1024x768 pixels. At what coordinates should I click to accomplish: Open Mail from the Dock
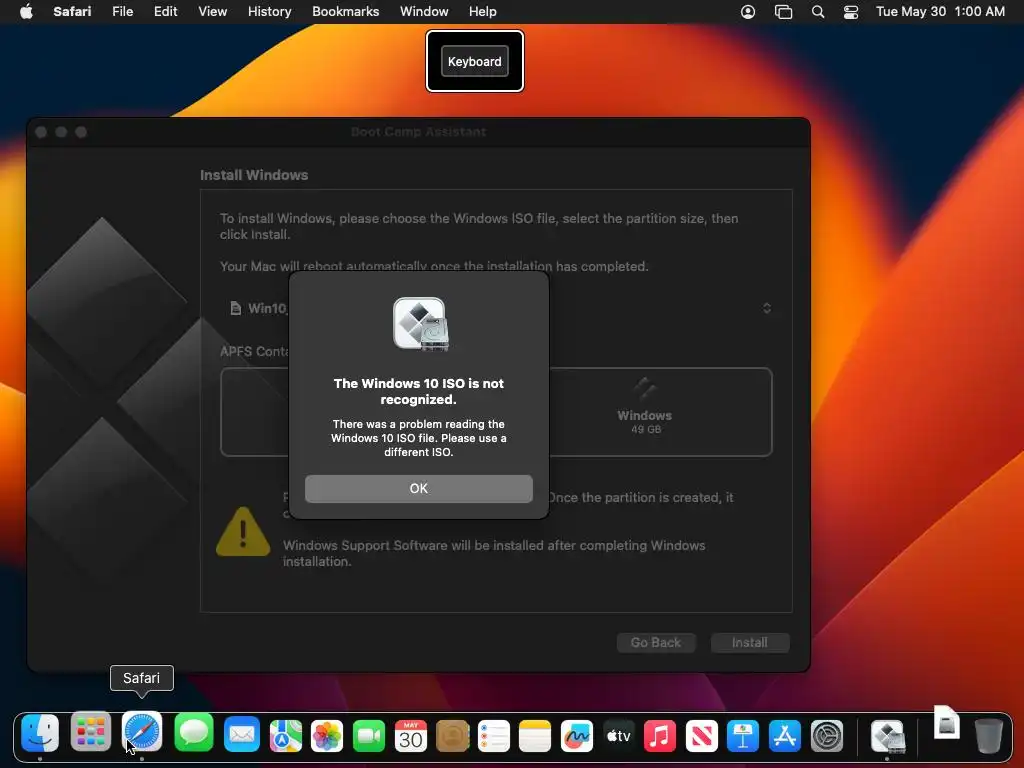tap(242, 735)
